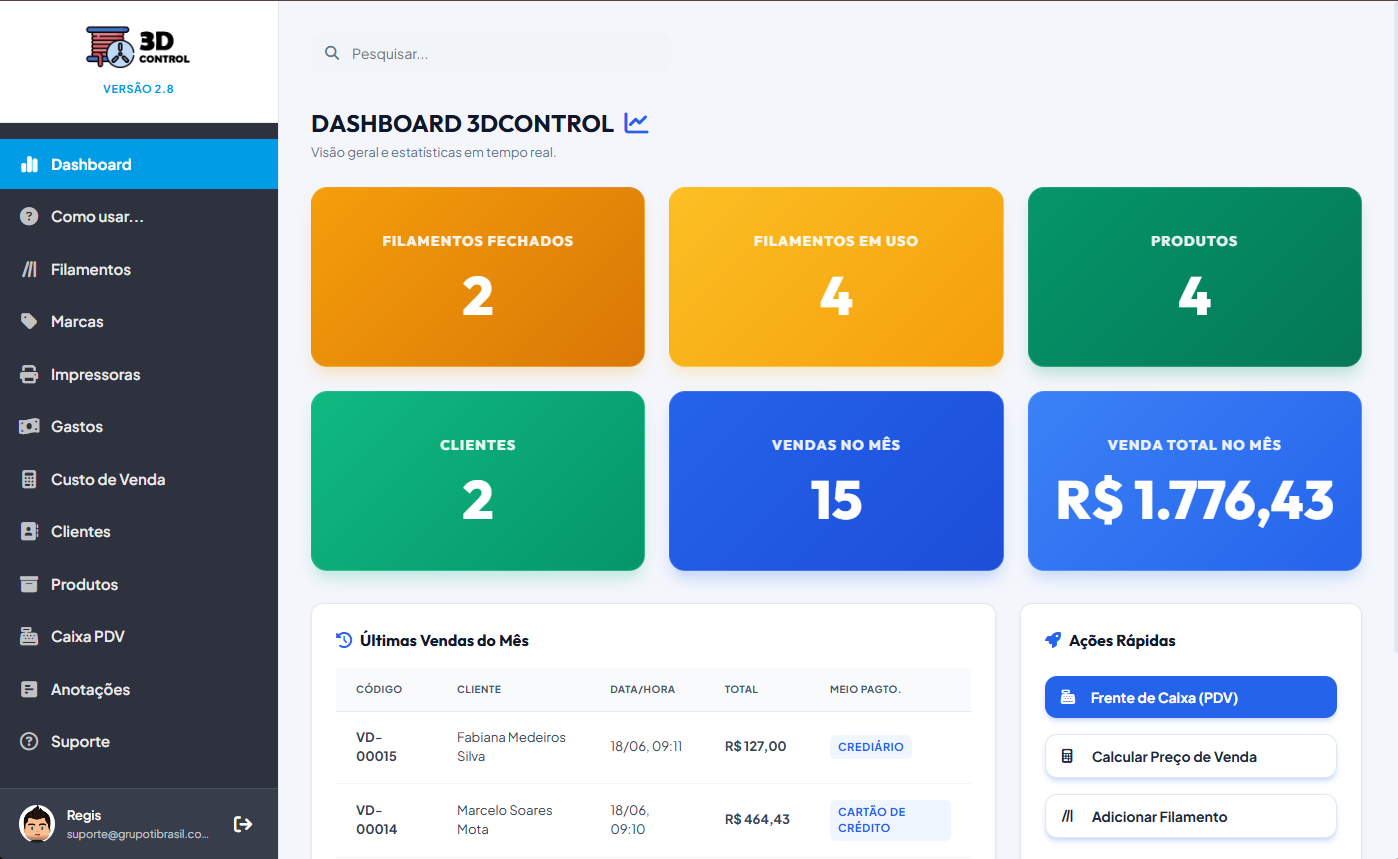This screenshot has width=1398, height=859.
Task: Select the Vendas no Mês card
Action: (x=836, y=481)
